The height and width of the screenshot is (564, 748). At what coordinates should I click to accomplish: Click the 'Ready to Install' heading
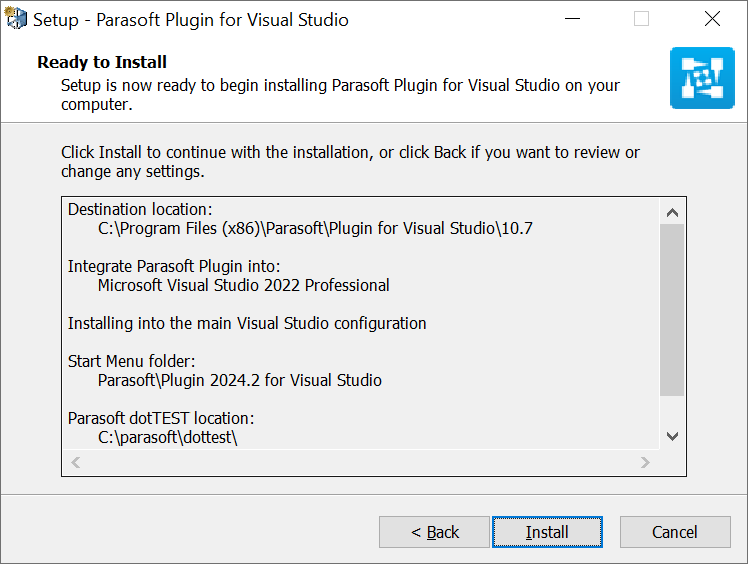[102, 62]
